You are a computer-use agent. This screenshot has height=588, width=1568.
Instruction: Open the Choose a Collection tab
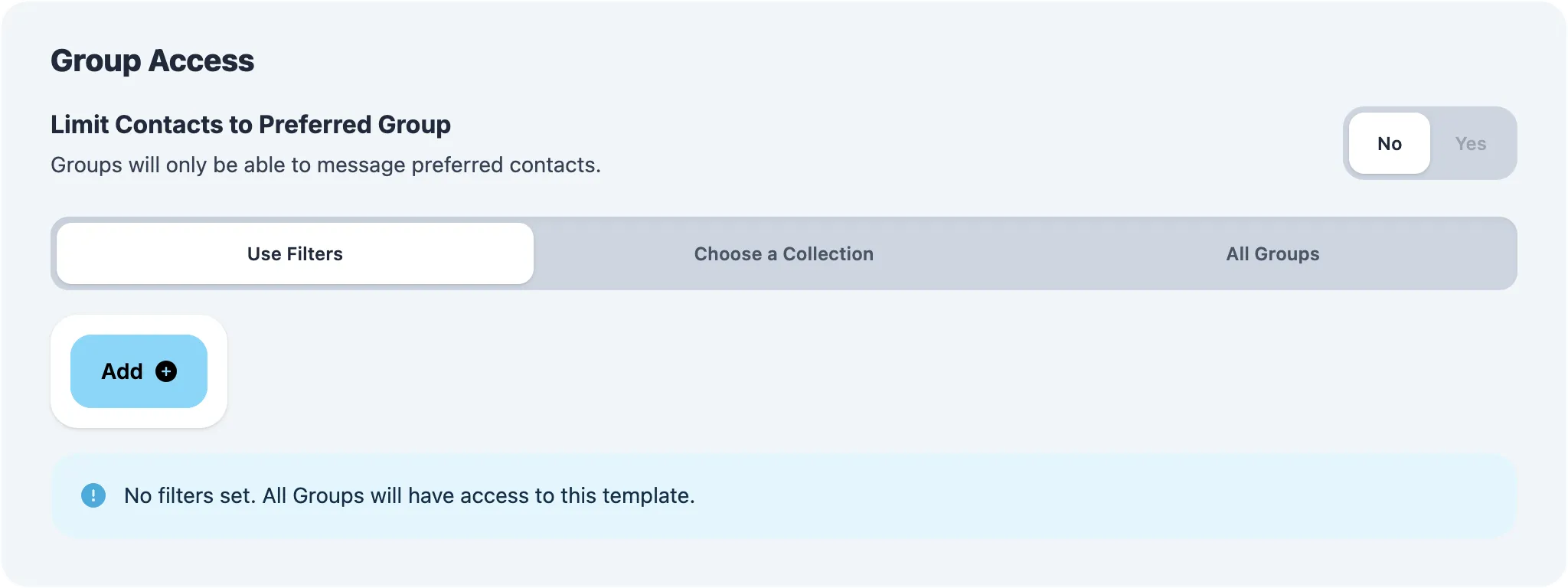(x=783, y=253)
